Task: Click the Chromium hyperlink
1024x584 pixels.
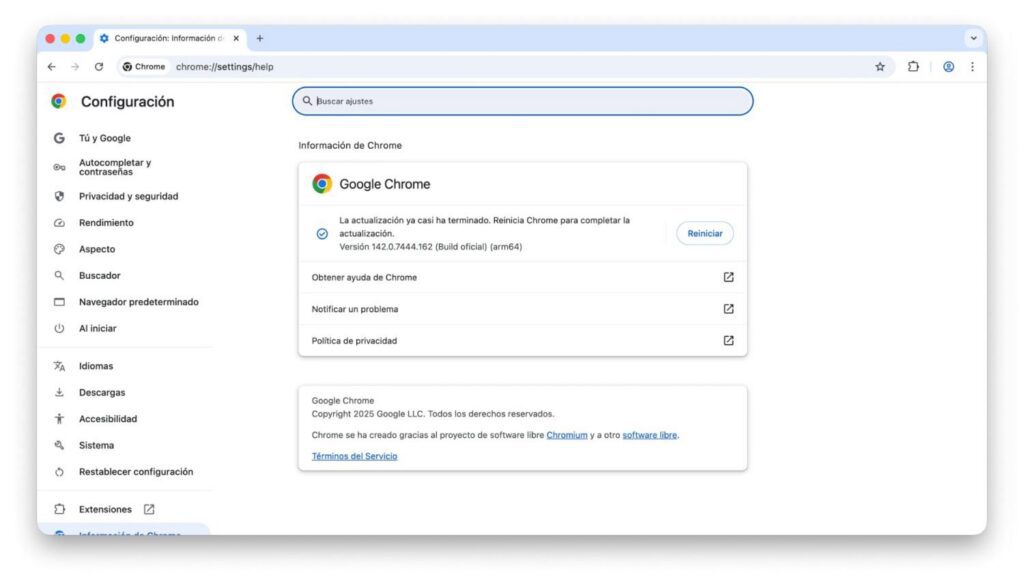Action: click(566, 435)
